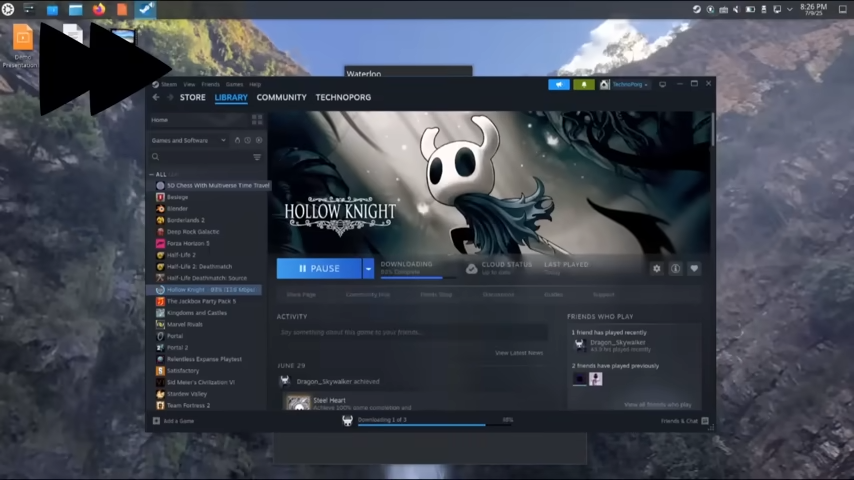Click the game info icon
This screenshot has height=480, width=854.
(675, 269)
